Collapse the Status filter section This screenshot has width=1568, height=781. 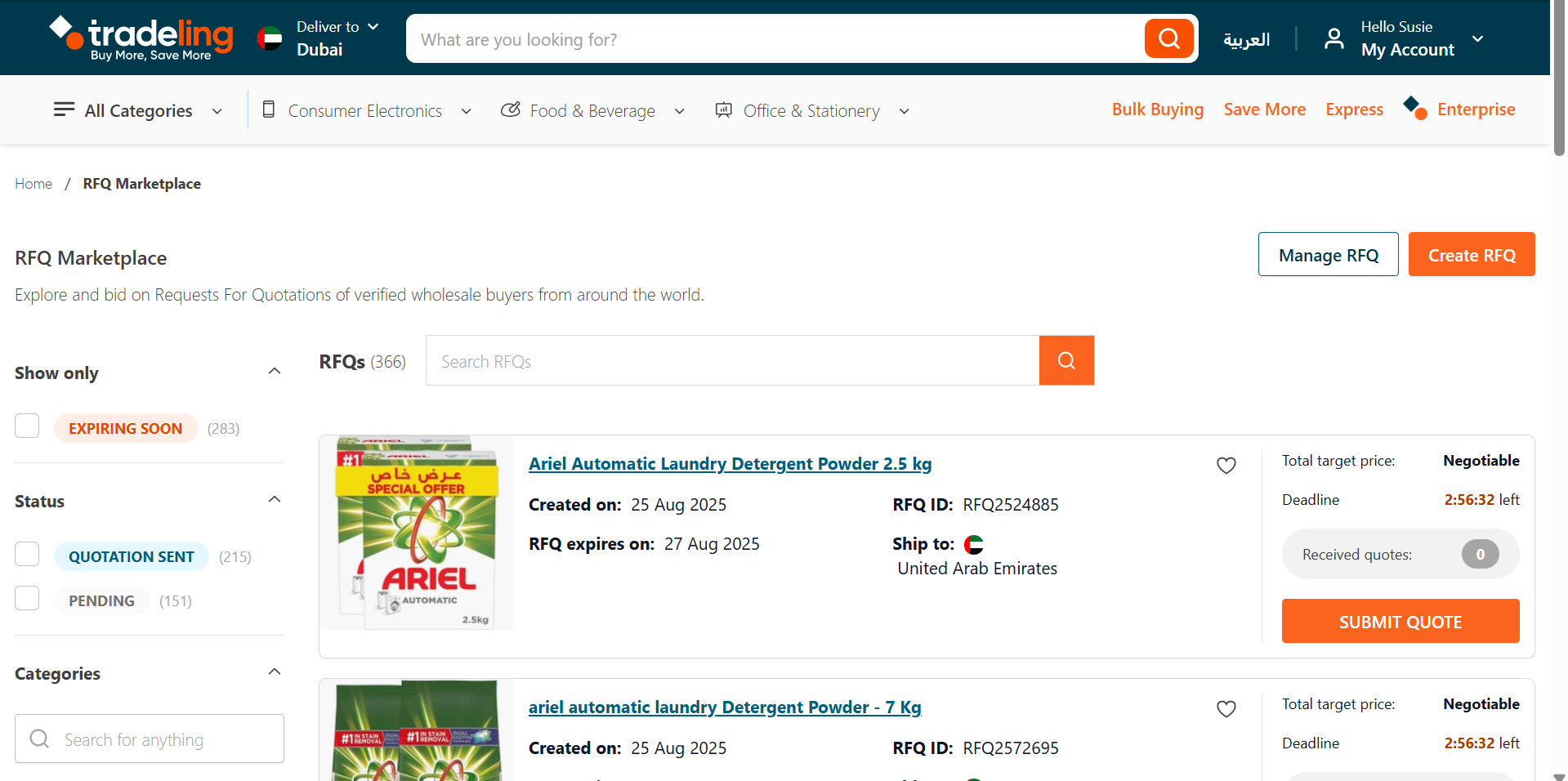(275, 499)
